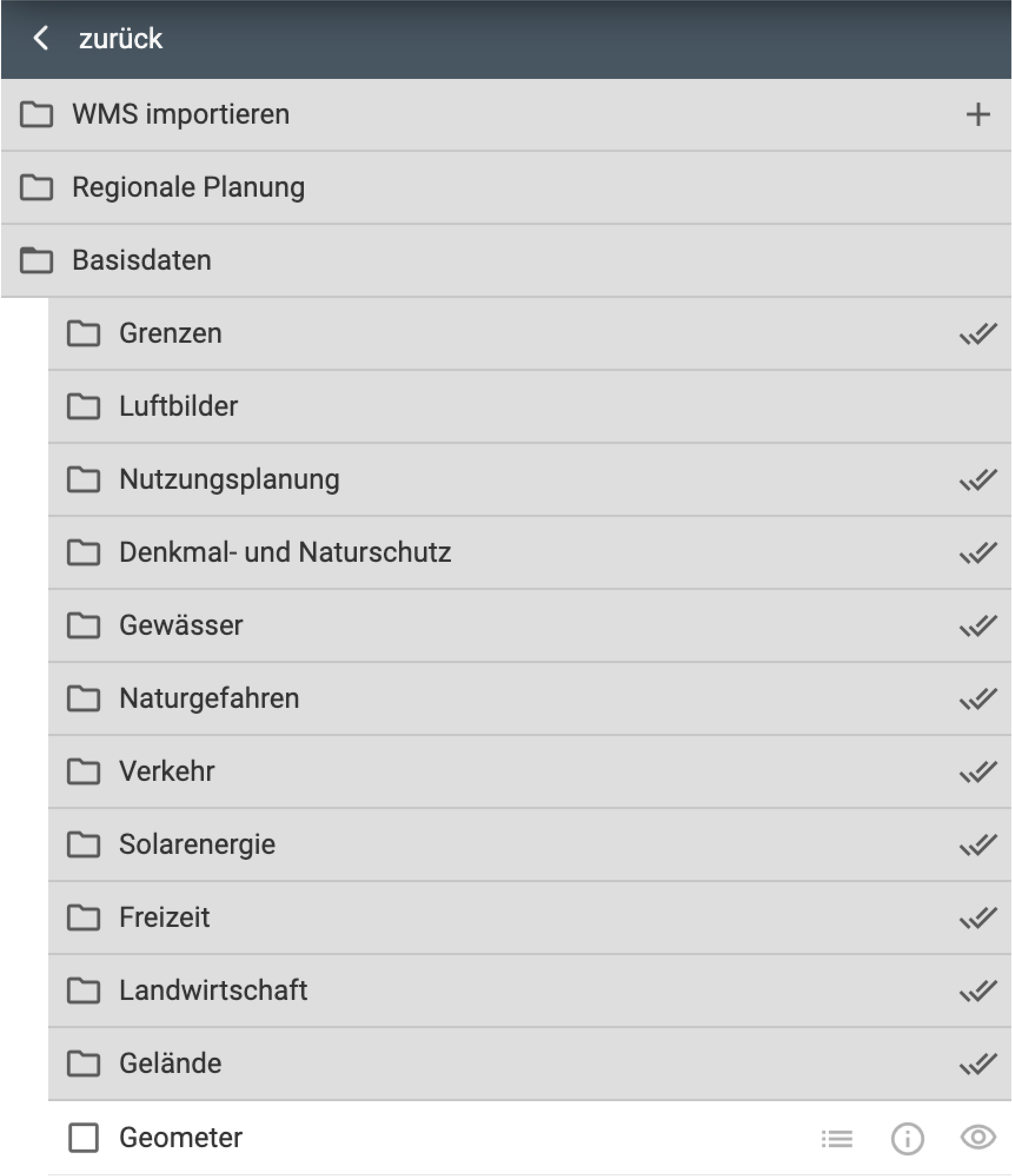
Task: Expand the Denkmal- und Naturschutz folder
Action: tap(285, 552)
